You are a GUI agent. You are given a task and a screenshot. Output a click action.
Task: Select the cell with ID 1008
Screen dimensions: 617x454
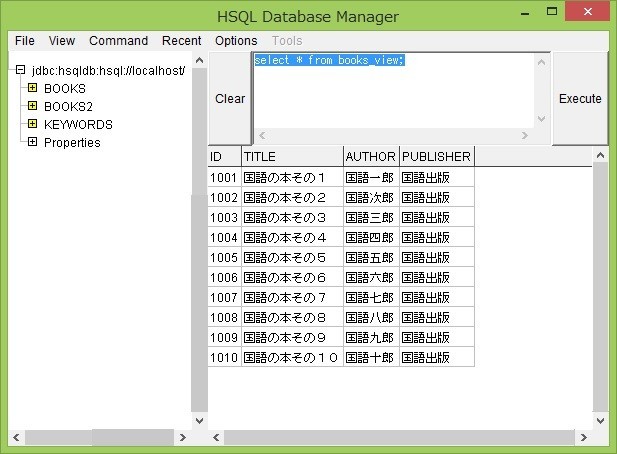click(224, 317)
